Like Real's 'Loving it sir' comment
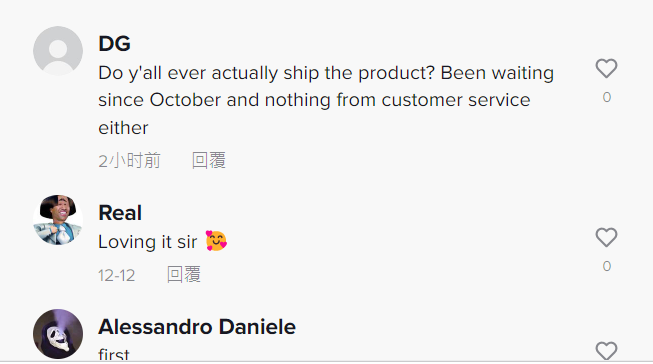 pos(606,237)
